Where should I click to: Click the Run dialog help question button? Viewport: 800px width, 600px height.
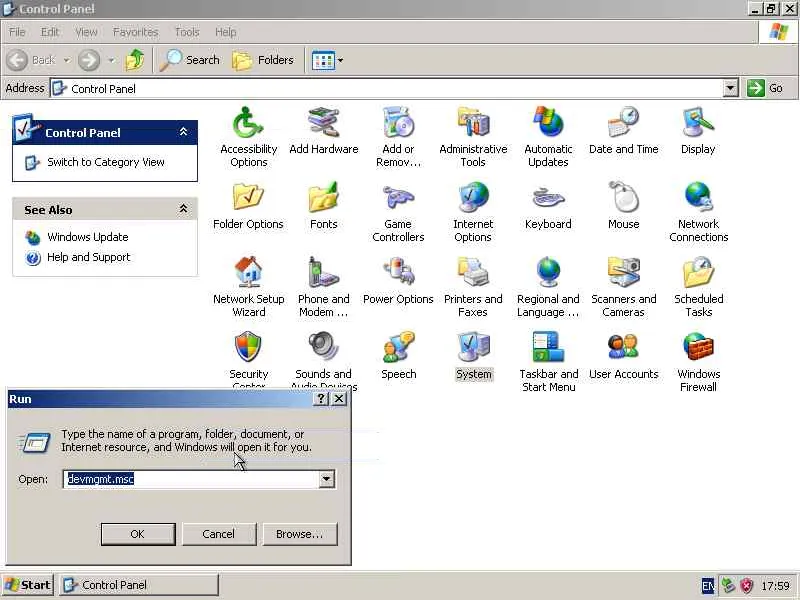pyautogui.click(x=321, y=398)
